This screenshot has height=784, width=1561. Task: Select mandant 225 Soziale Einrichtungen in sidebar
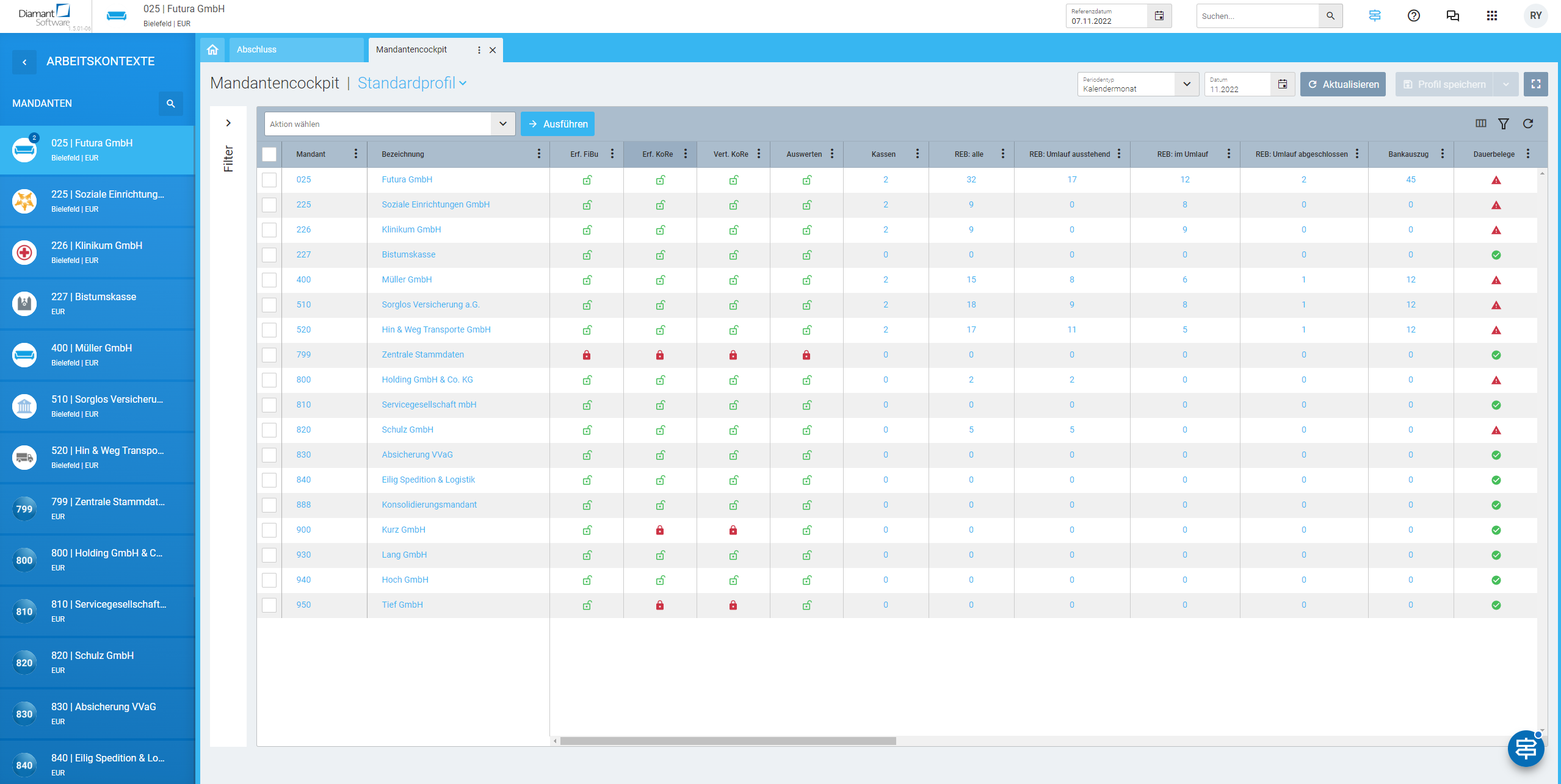point(97,201)
